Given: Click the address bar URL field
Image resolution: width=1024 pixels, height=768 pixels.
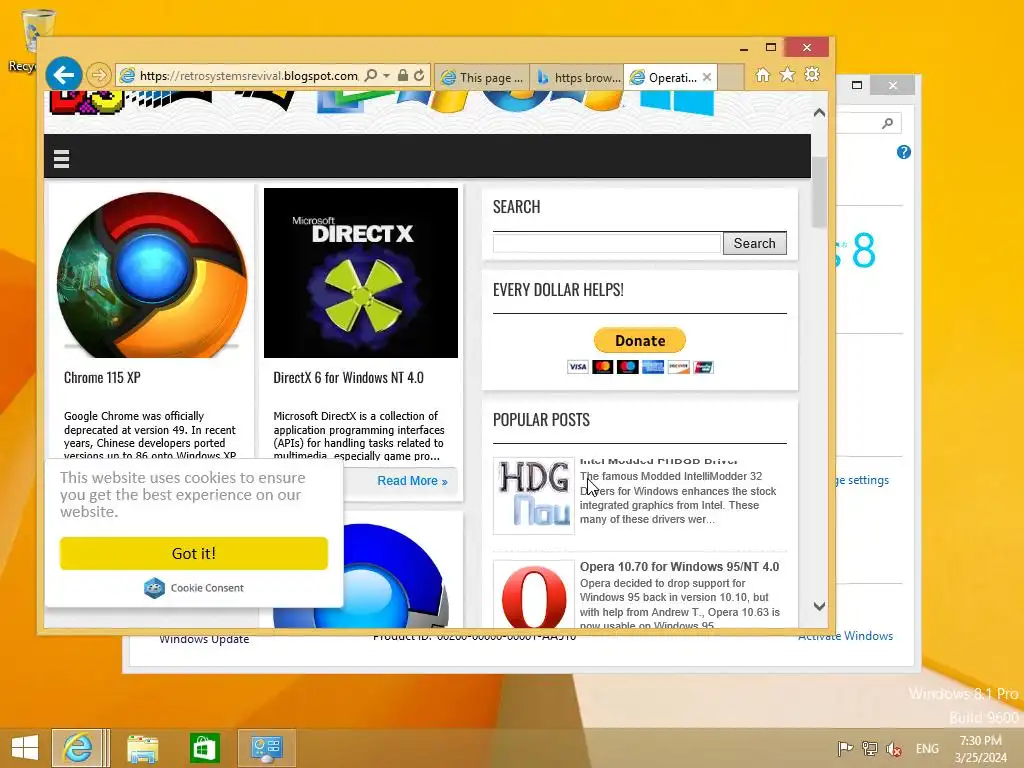Looking at the screenshot, I should click(248, 76).
